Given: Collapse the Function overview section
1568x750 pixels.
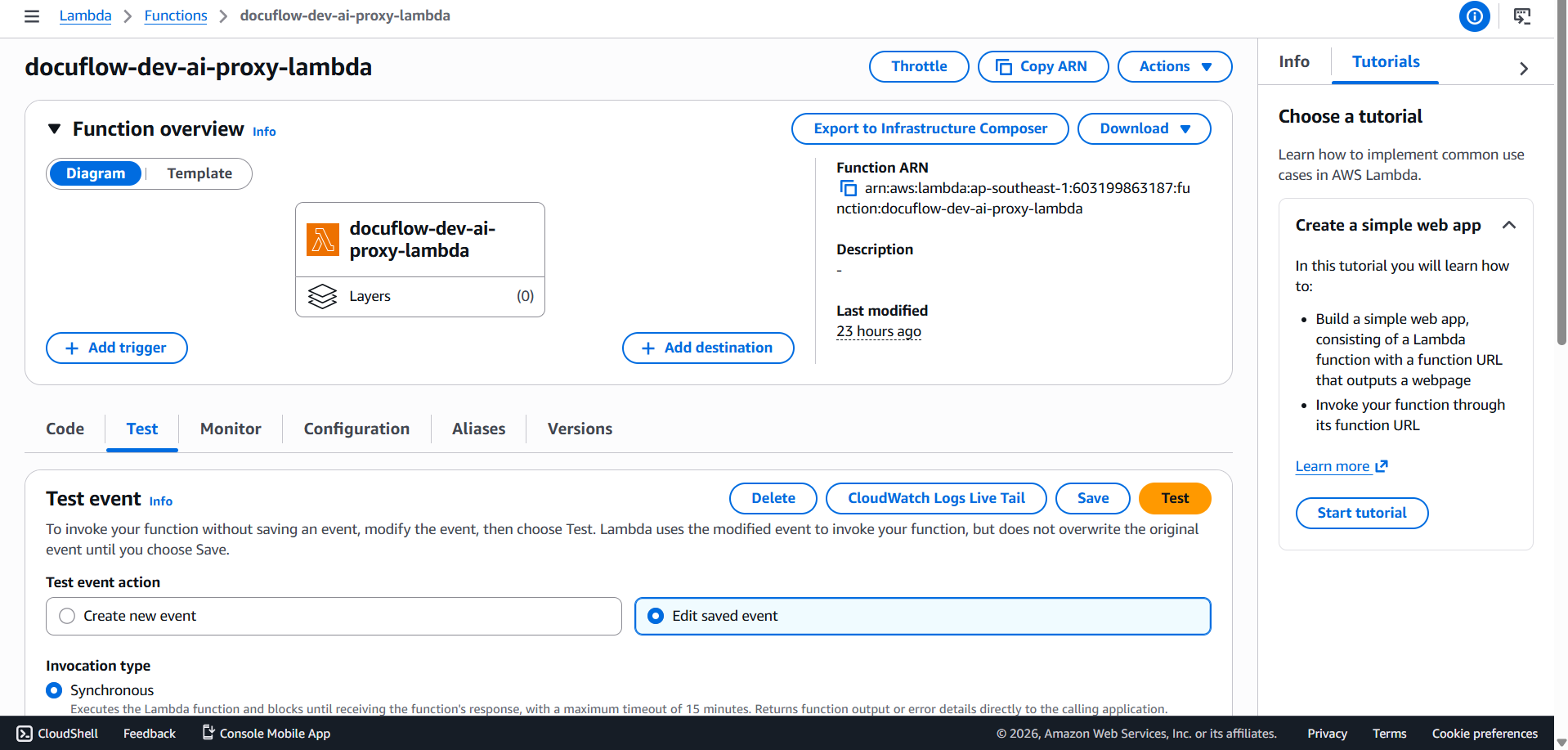Looking at the screenshot, I should pyautogui.click(x=55, y=129).
